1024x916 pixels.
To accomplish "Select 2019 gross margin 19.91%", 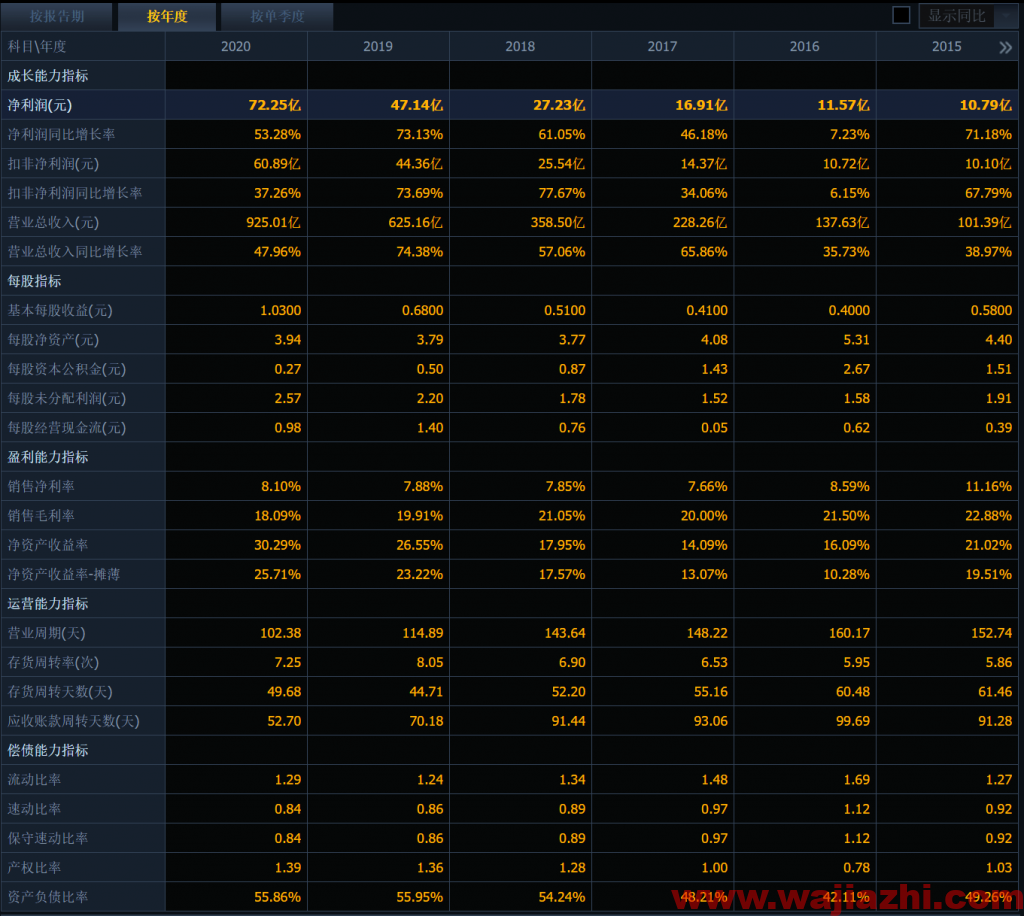I will 420,516.
